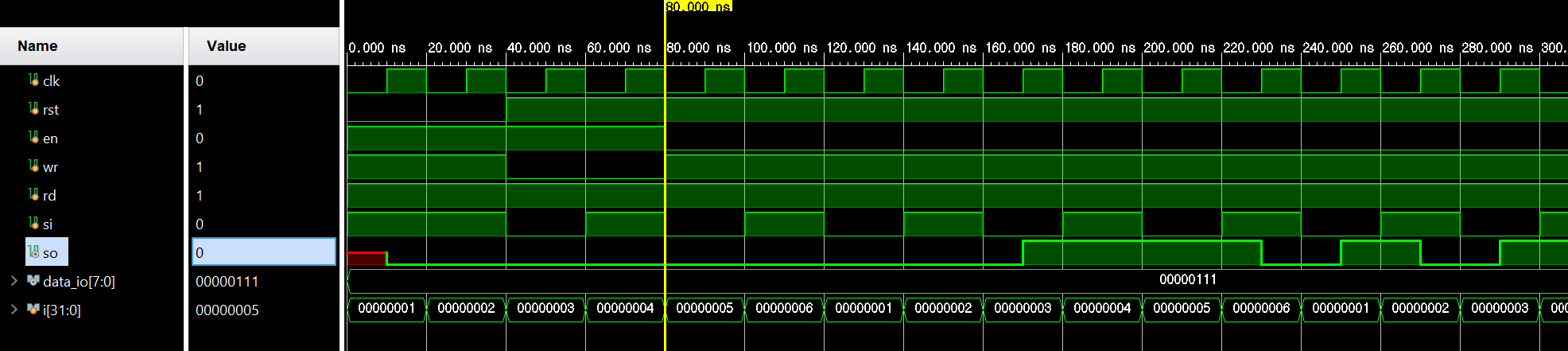Click the data_io[7:0] bus icon

click(x=33, y=280)
